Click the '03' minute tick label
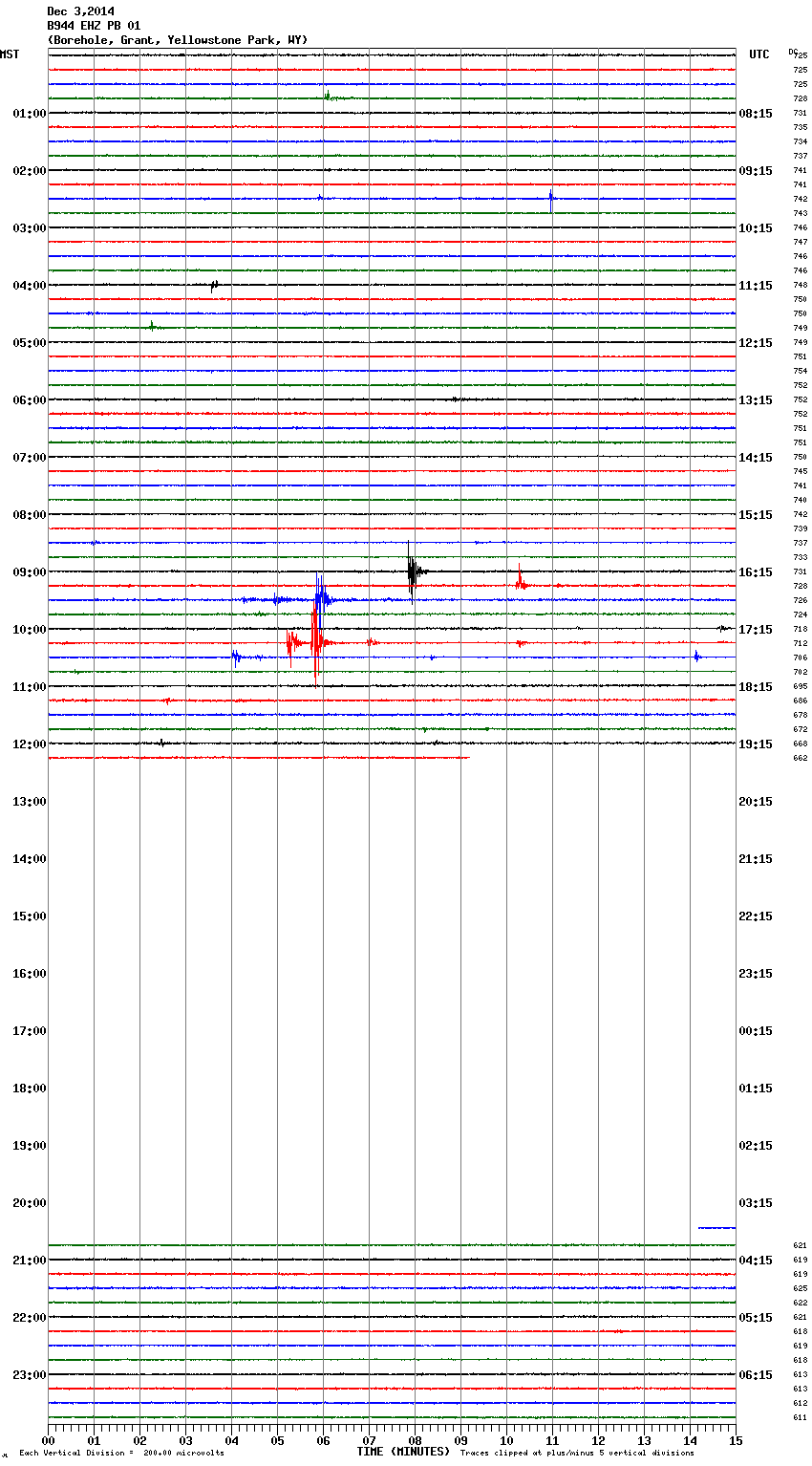 (x=185, y=1440)
